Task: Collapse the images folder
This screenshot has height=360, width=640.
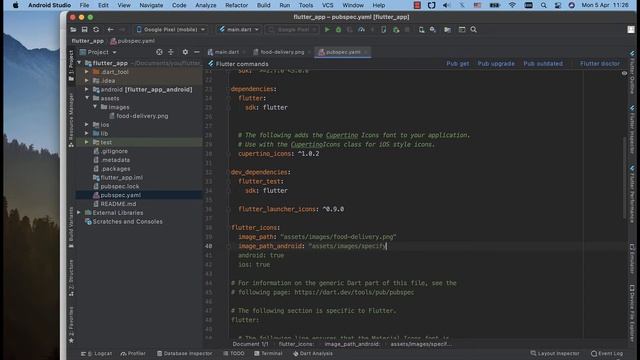Action: coord(95,107)
